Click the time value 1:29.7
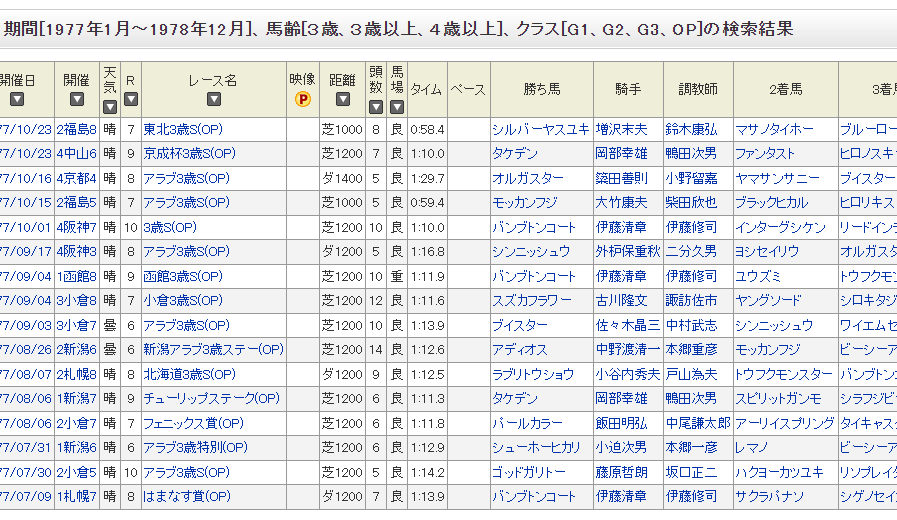 (x=427, y=178)
